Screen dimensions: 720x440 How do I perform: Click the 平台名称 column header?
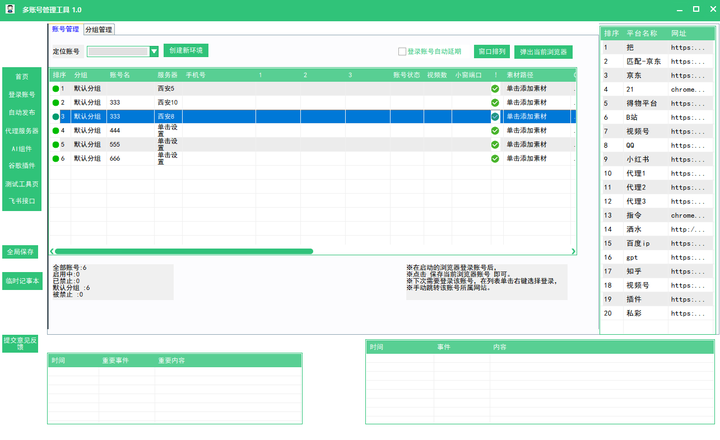[646, 33]
